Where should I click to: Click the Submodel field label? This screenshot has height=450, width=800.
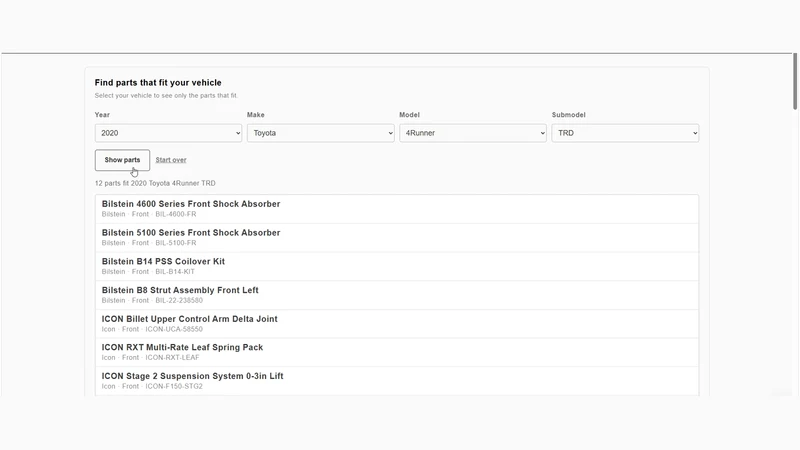click(x=568, y=115)
